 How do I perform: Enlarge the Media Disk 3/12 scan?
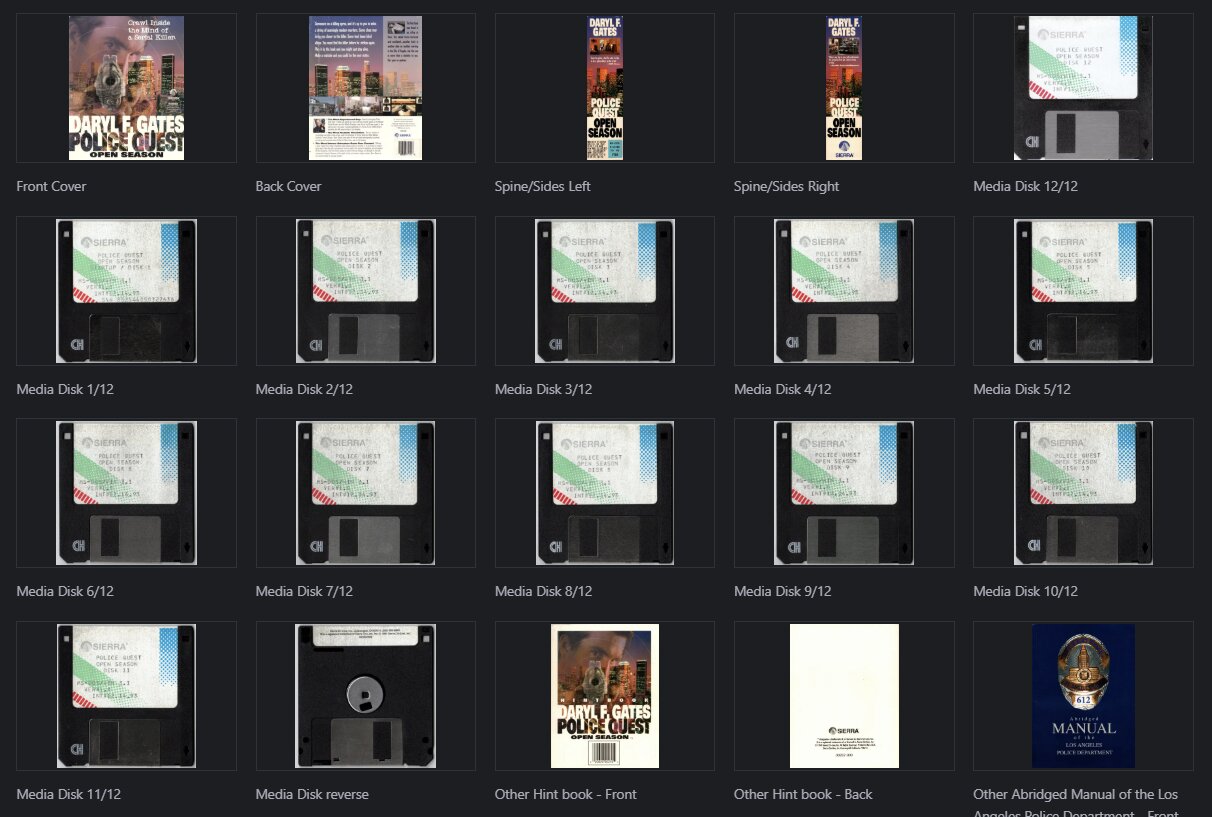point(604,291)
